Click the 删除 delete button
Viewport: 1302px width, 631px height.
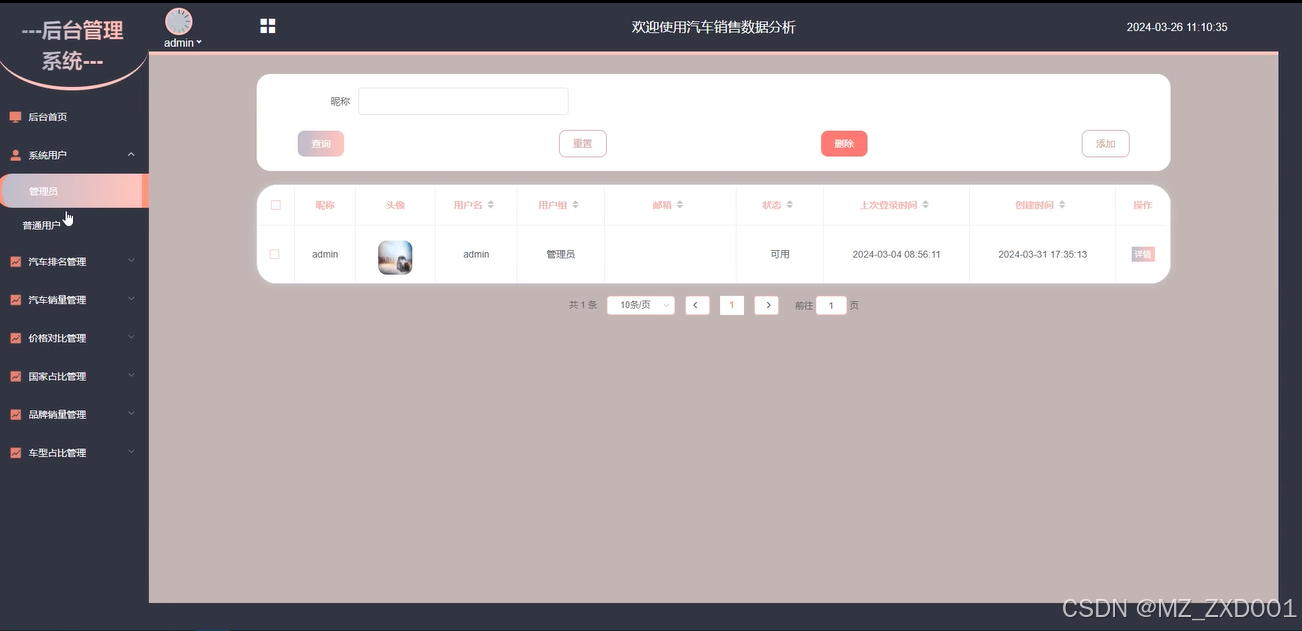pos(844,144)
